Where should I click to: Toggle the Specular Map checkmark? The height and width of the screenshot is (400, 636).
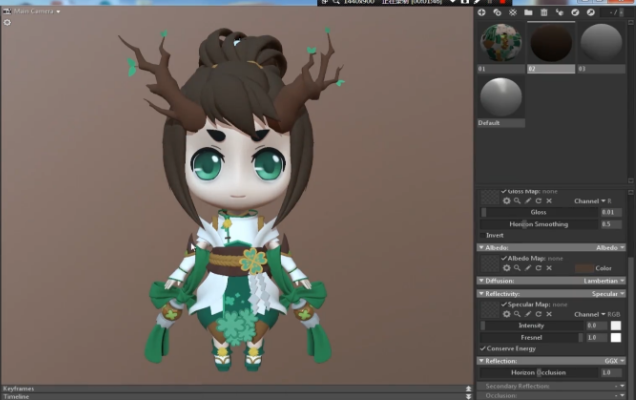click(x=504, y=304)
